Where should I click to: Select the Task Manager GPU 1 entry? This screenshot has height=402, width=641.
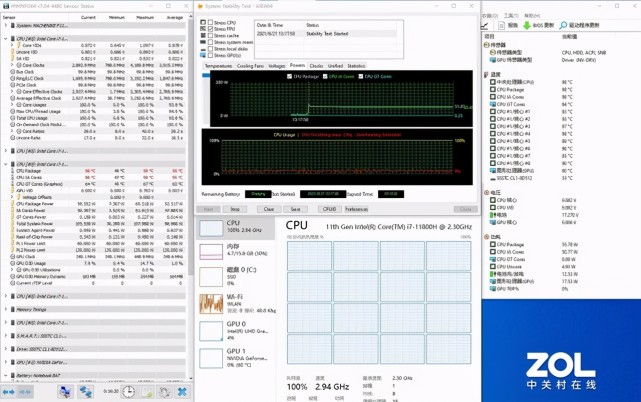[x=236, y=358]
